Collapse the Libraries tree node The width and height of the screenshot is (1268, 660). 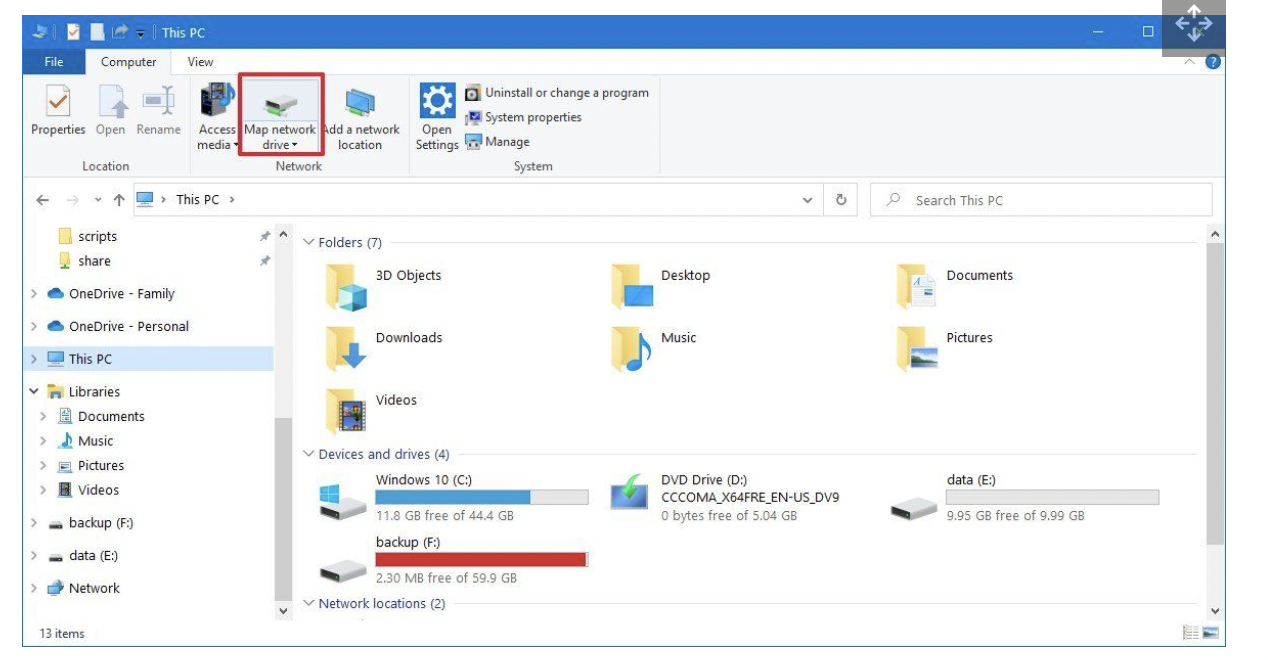pyautogui.click(x=34, y=392)
